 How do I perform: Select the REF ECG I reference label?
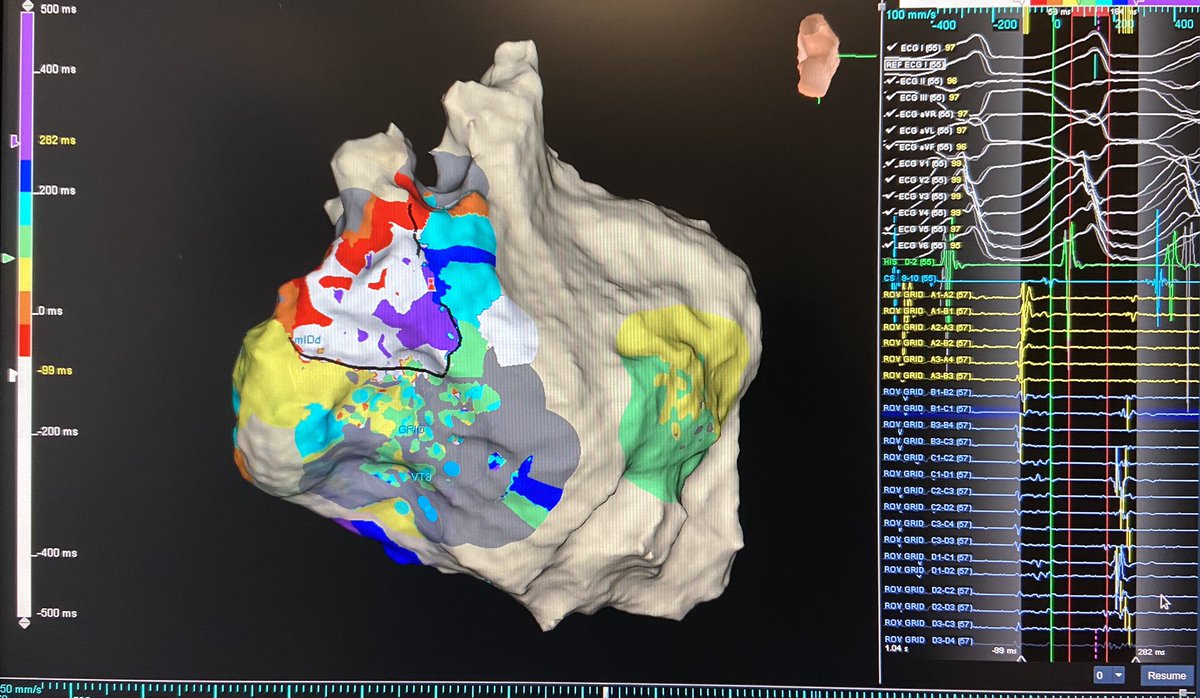point(916,65)
